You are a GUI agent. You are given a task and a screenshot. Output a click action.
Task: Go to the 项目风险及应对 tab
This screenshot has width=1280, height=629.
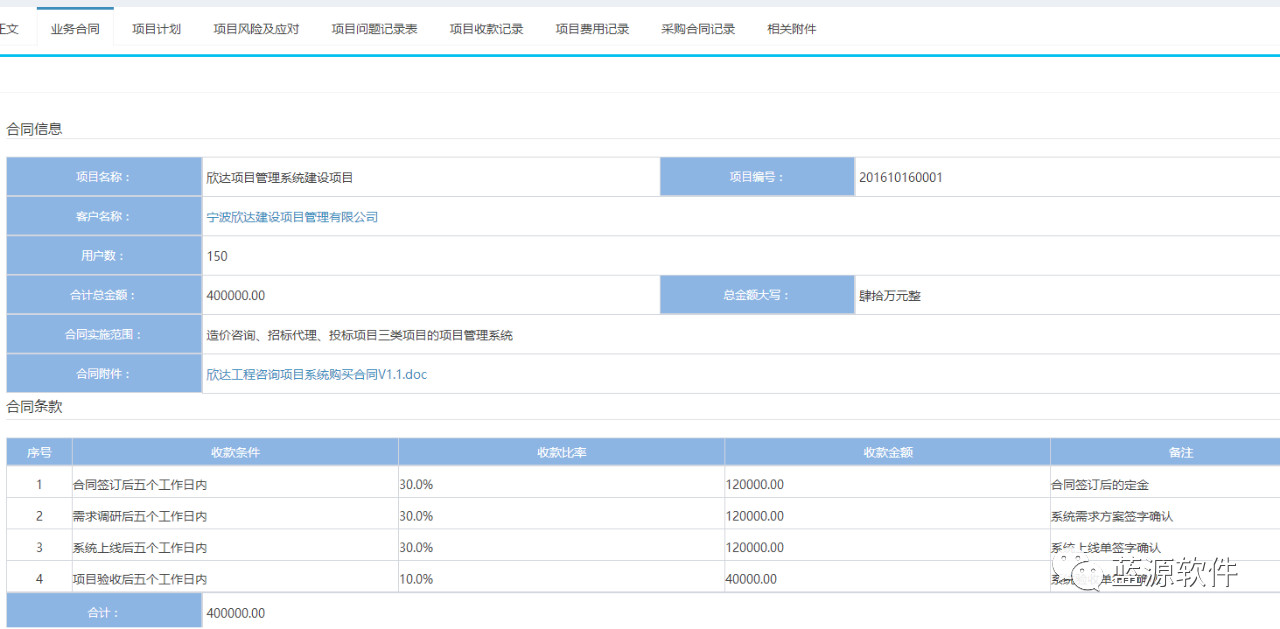(x=256, y=29)
